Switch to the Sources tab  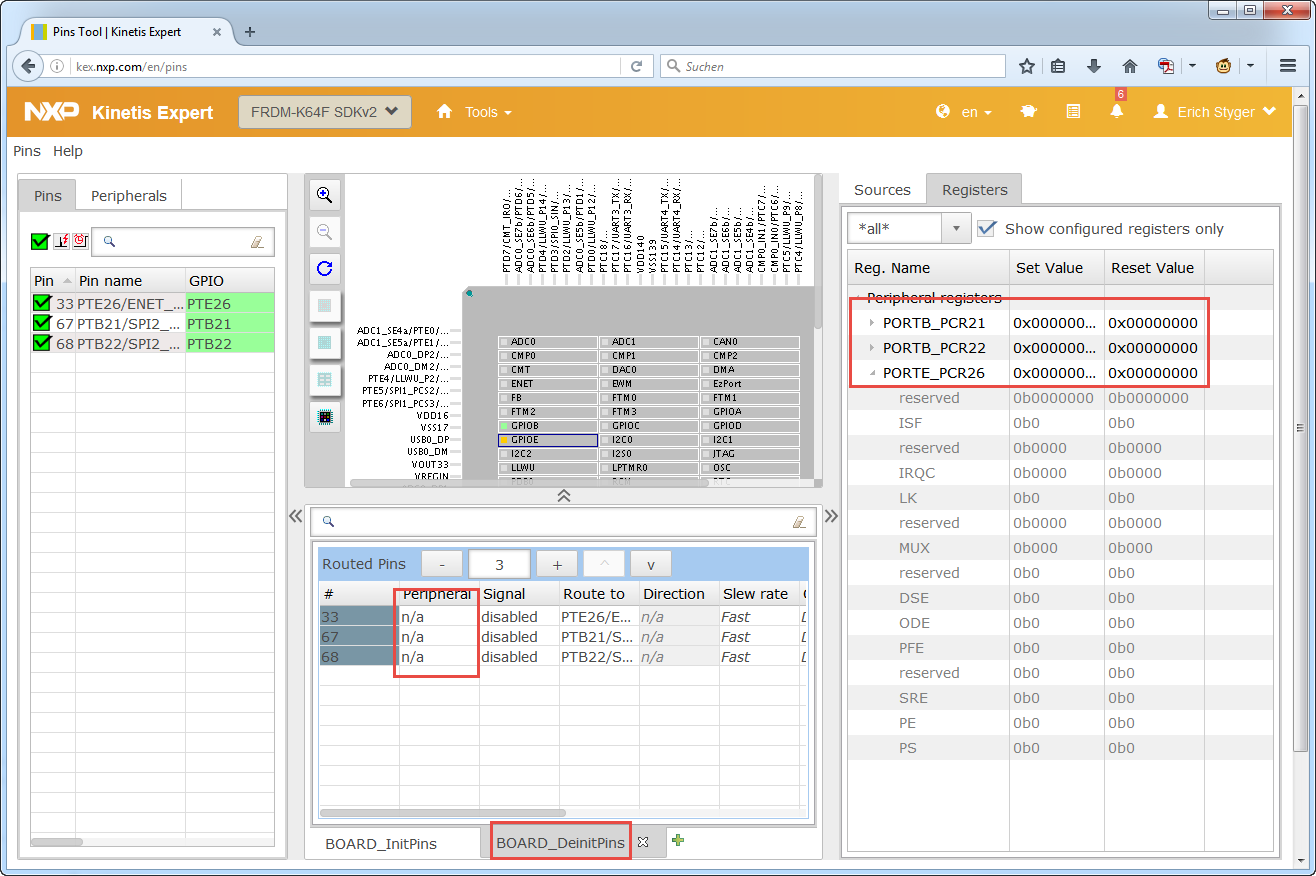point(882,190)
